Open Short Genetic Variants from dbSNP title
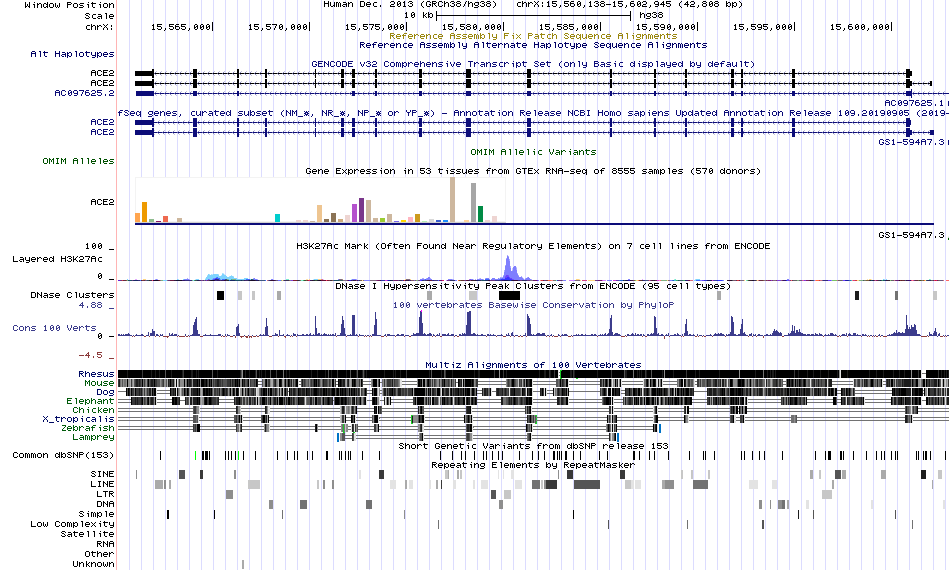 pos(533,446)
